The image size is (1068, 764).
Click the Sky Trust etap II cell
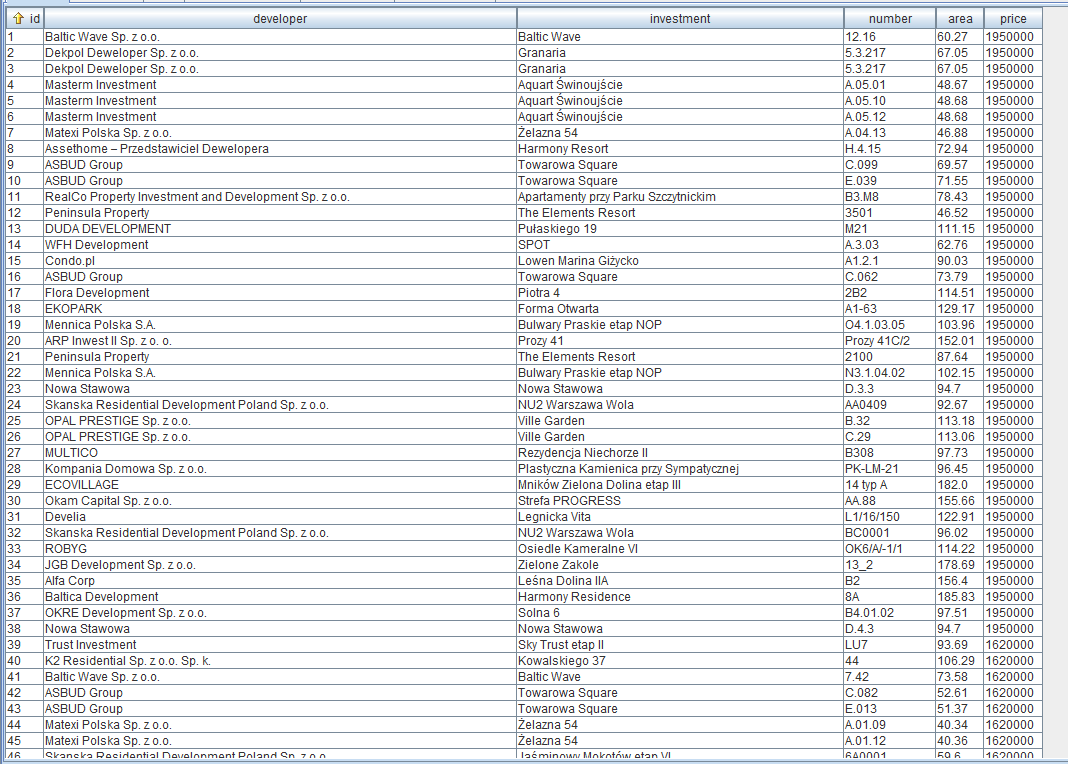(560, 645)
